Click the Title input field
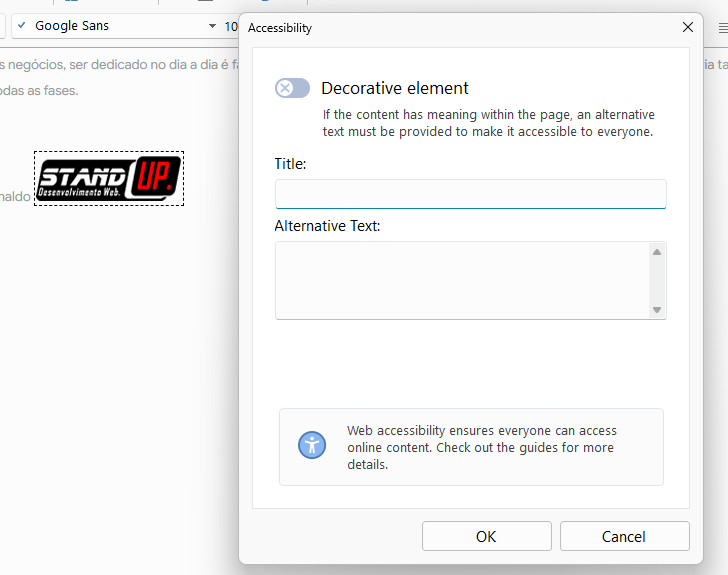Image resolution: width=728 pixels, height=575 pixels. pos(470,194)
